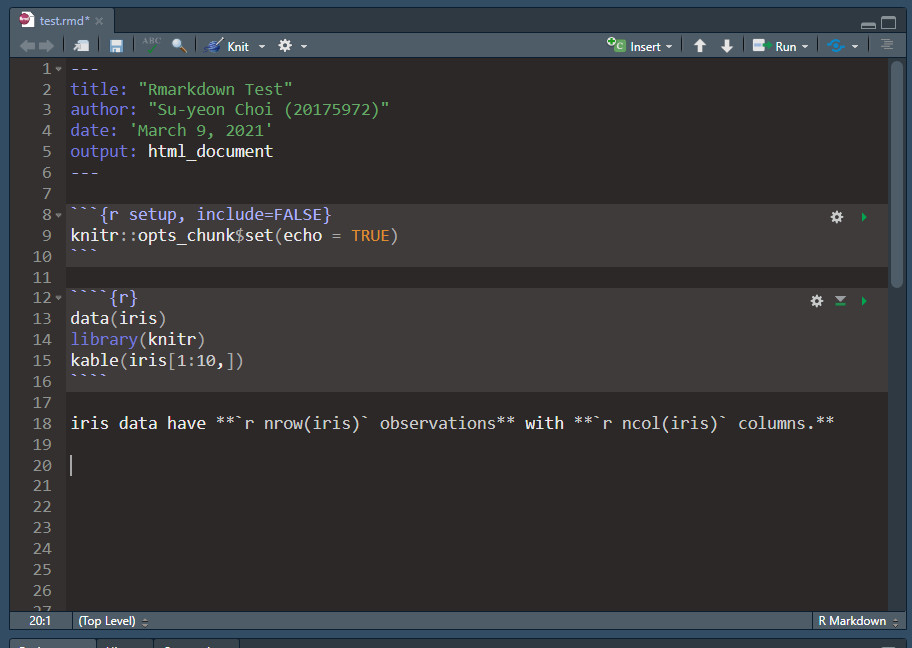Click the data(iris) line
Viewport: 912px width, 648px height.
(118, 319)
